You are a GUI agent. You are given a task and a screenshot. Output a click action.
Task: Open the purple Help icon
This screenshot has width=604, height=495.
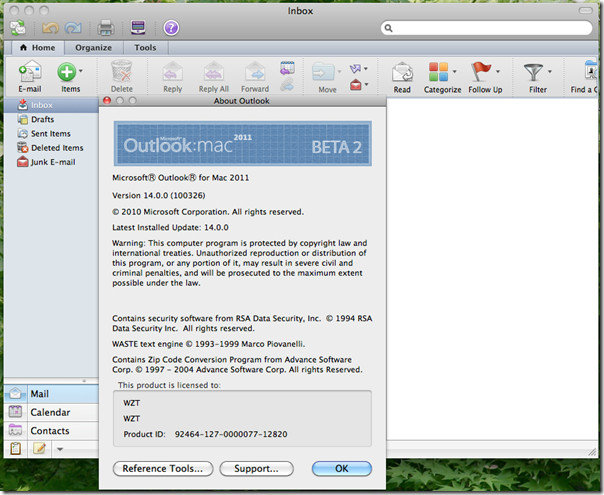pos(171,28)
